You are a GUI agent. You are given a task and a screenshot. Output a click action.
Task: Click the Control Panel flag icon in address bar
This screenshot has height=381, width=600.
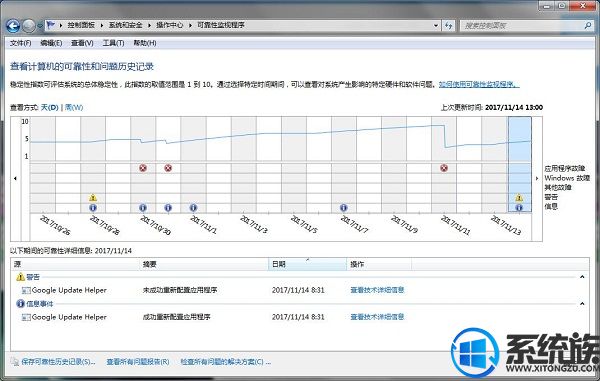pos(51,25)
